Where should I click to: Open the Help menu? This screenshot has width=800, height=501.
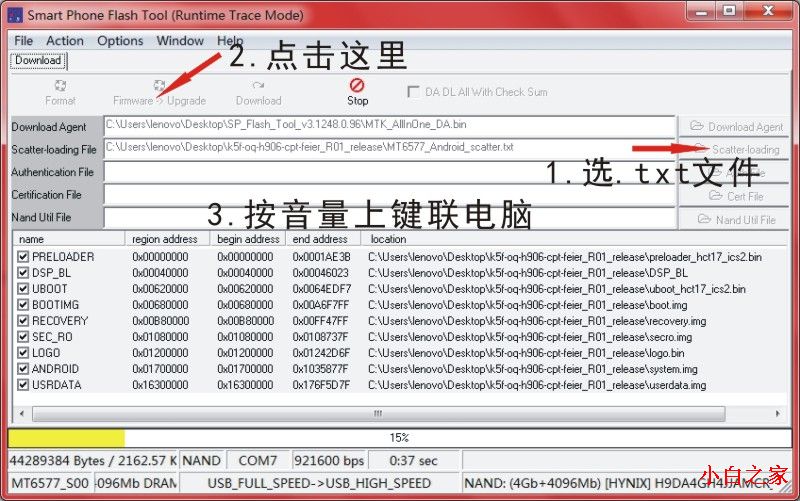pyautogui.click(x=230, y=40)
